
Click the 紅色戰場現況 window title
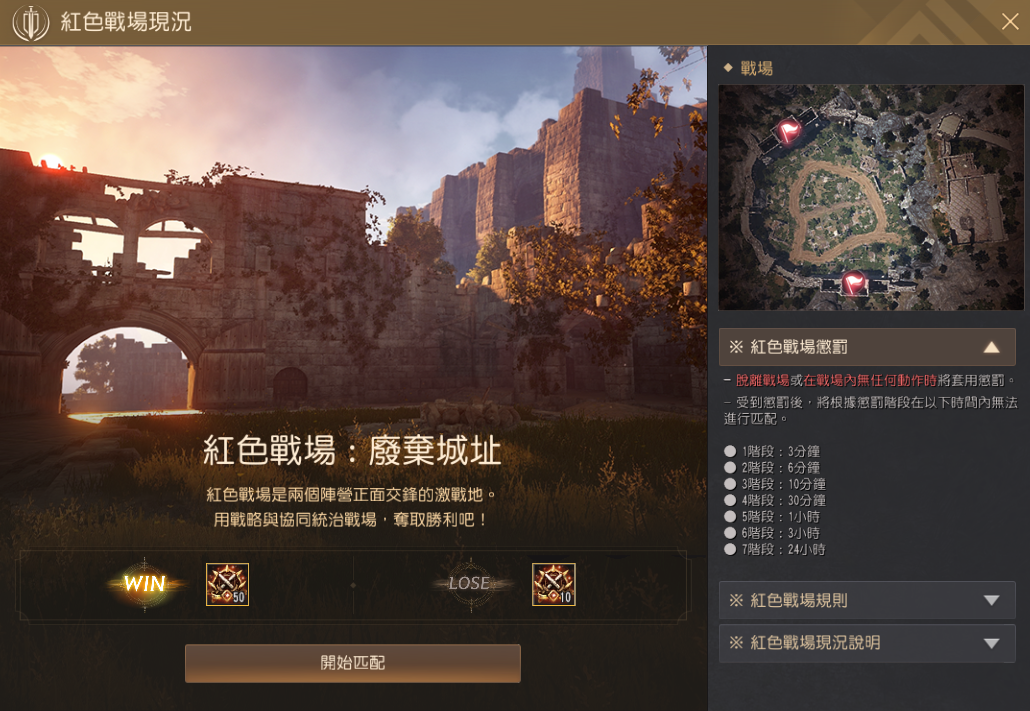[126, 22]
